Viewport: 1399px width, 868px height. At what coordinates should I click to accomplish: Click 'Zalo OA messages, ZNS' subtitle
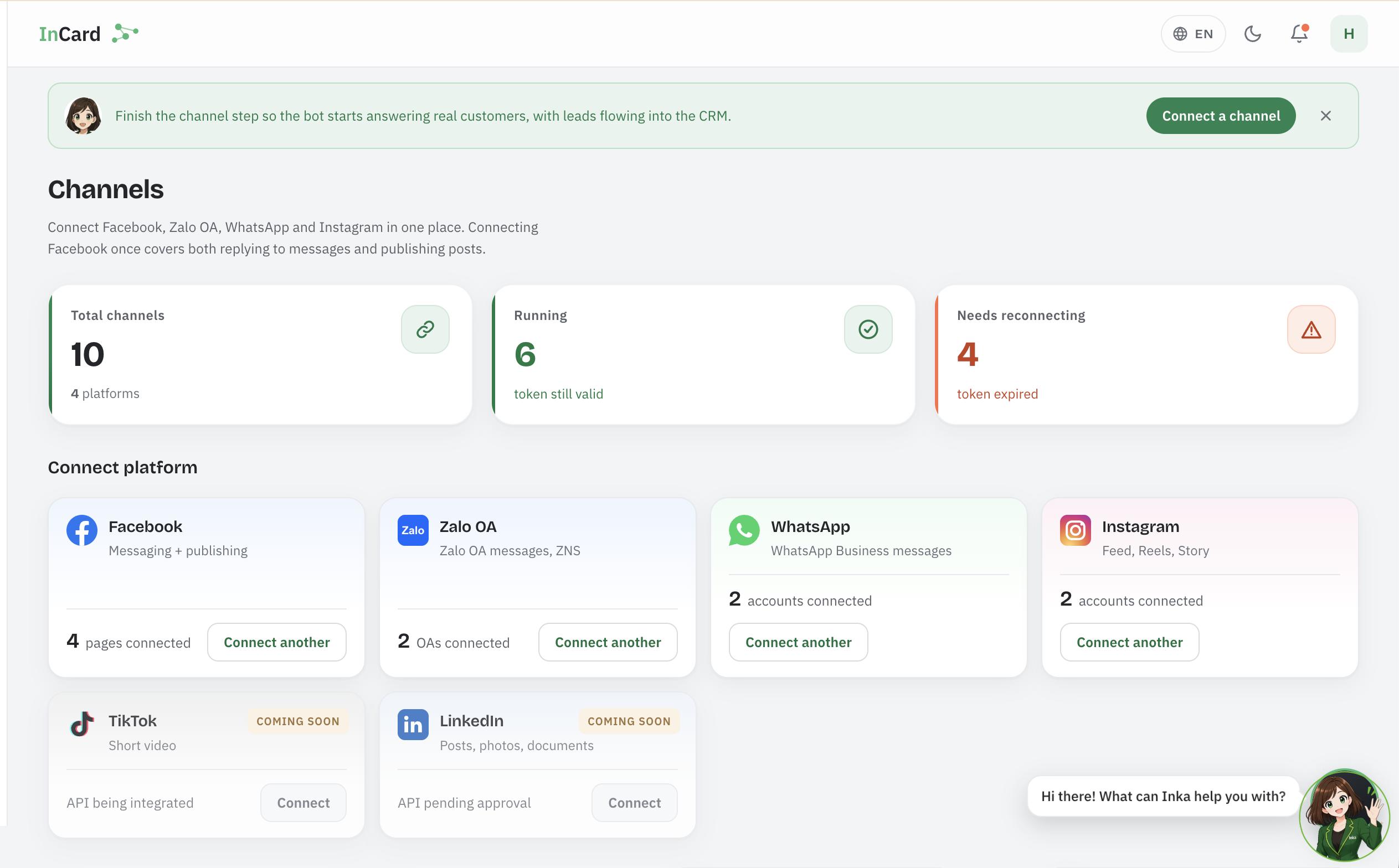coord(510,551)
